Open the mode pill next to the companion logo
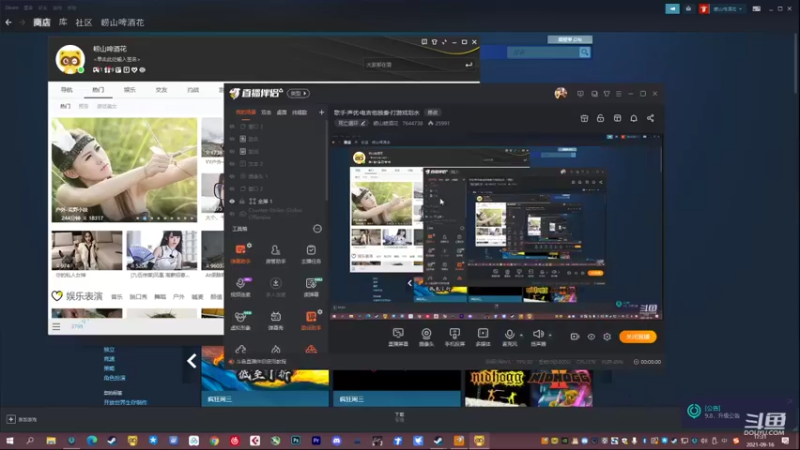The width and height of the screenshot is (800, 450). [298, 93]
